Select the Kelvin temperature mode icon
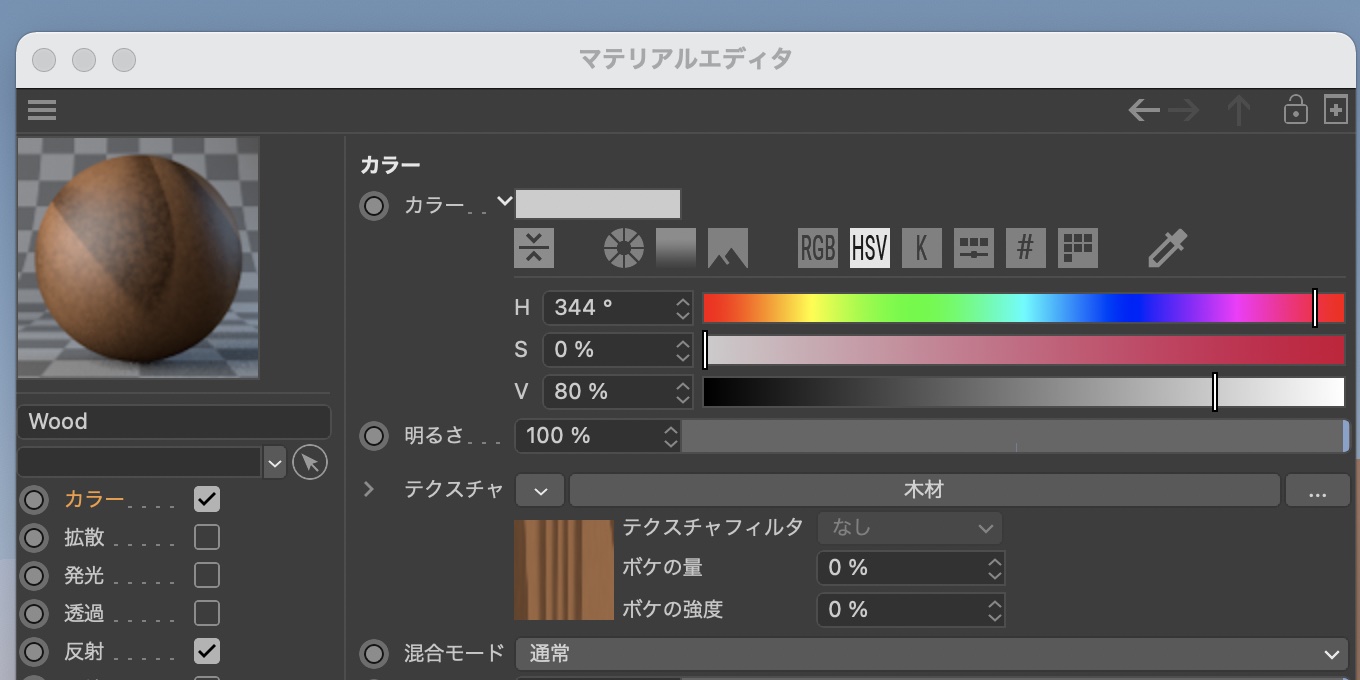Screen dimensions: 1360x680 click(x=921, y=248)
